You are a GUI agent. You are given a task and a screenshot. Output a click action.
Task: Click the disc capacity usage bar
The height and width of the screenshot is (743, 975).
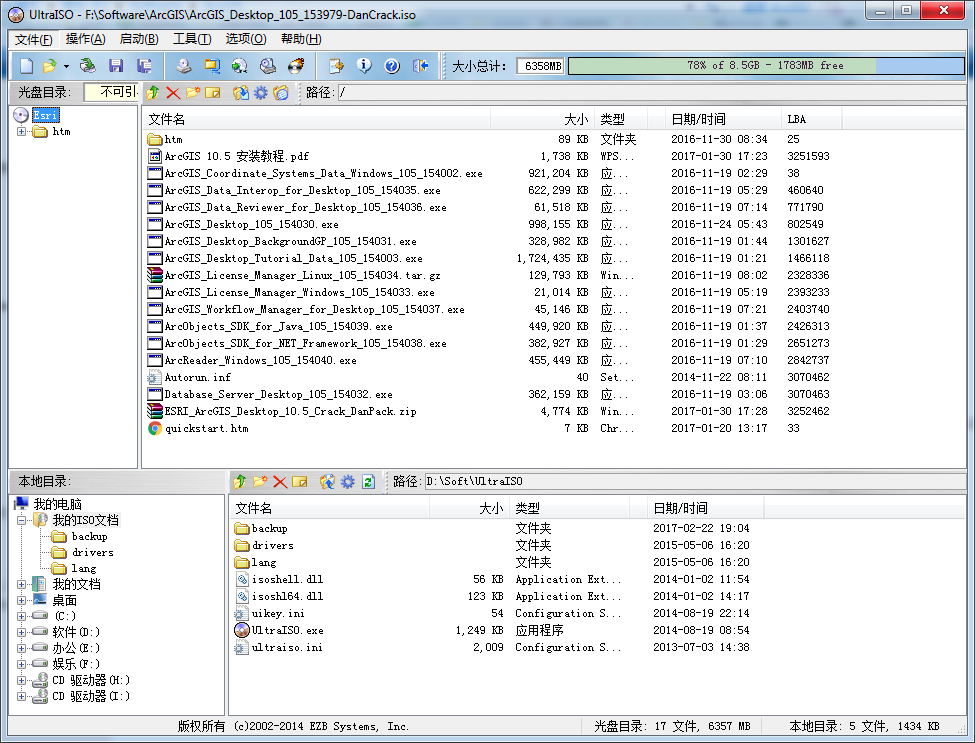point(764,66)
